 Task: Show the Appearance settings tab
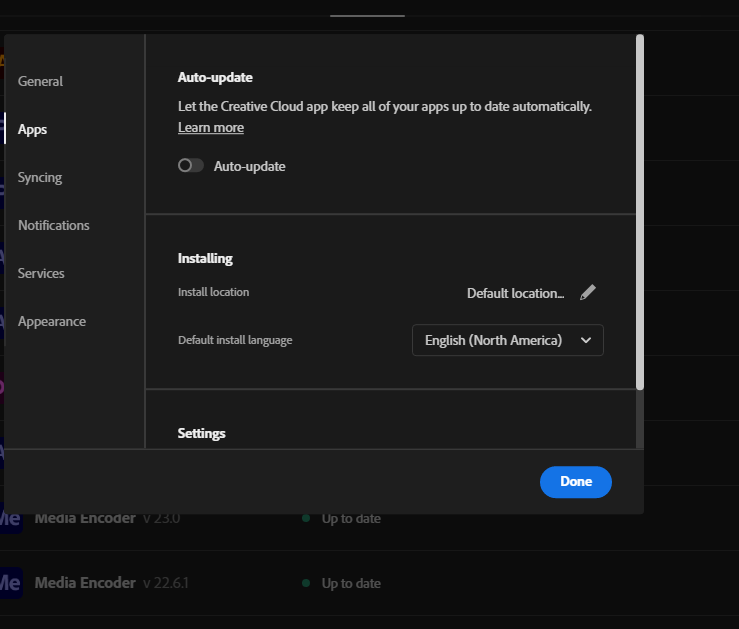[x=52, y=321]
